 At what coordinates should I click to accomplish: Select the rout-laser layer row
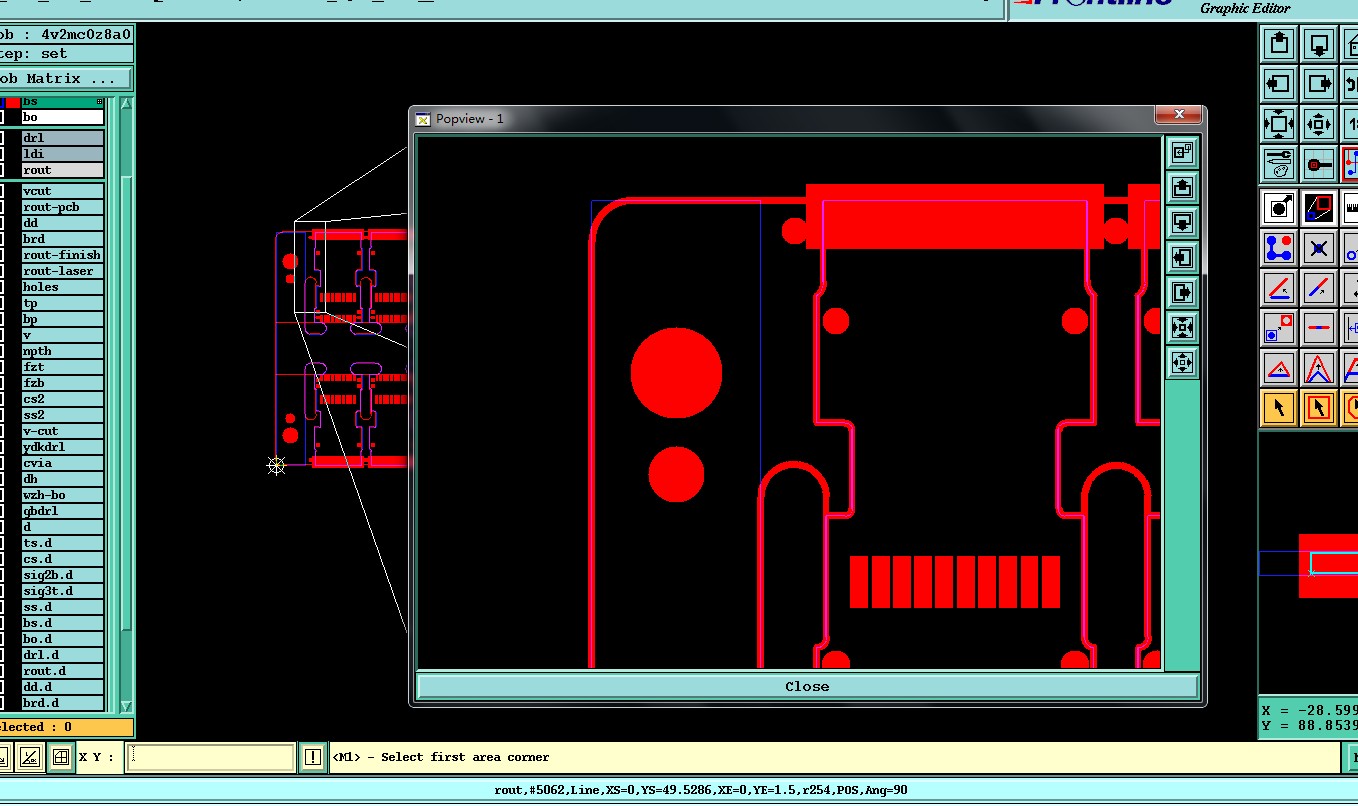[62, 271]
